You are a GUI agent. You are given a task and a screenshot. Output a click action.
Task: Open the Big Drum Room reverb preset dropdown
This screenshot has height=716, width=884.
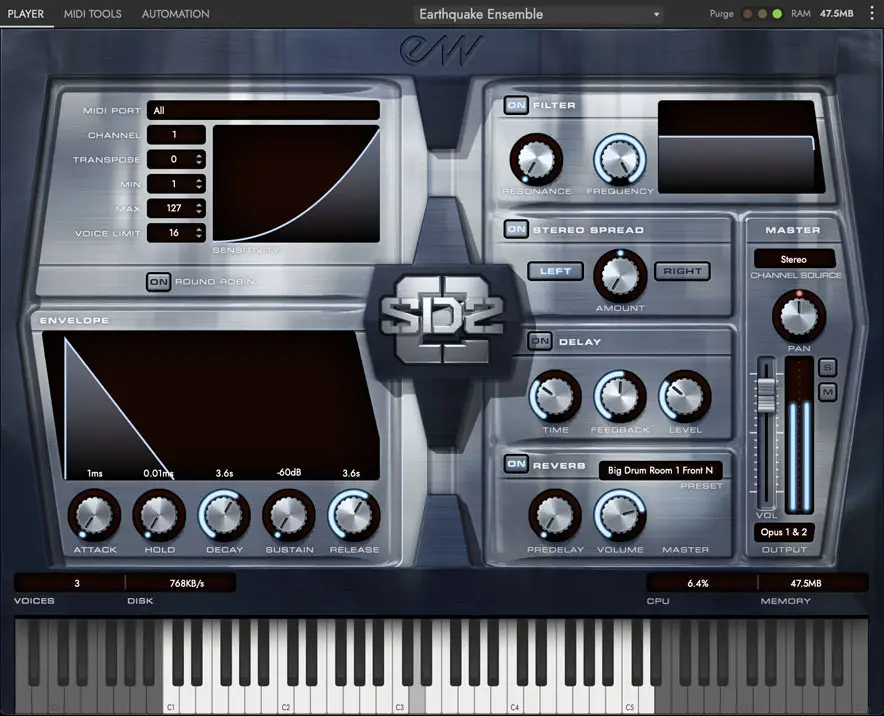pyautogui.click(x=660, y=470)
